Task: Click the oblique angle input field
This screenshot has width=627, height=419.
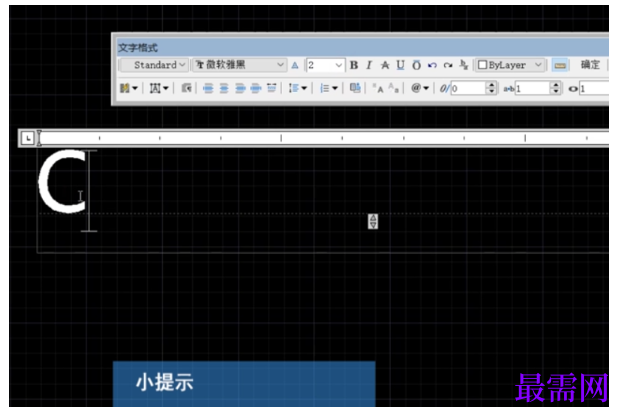Action: [x=469, y=88]
